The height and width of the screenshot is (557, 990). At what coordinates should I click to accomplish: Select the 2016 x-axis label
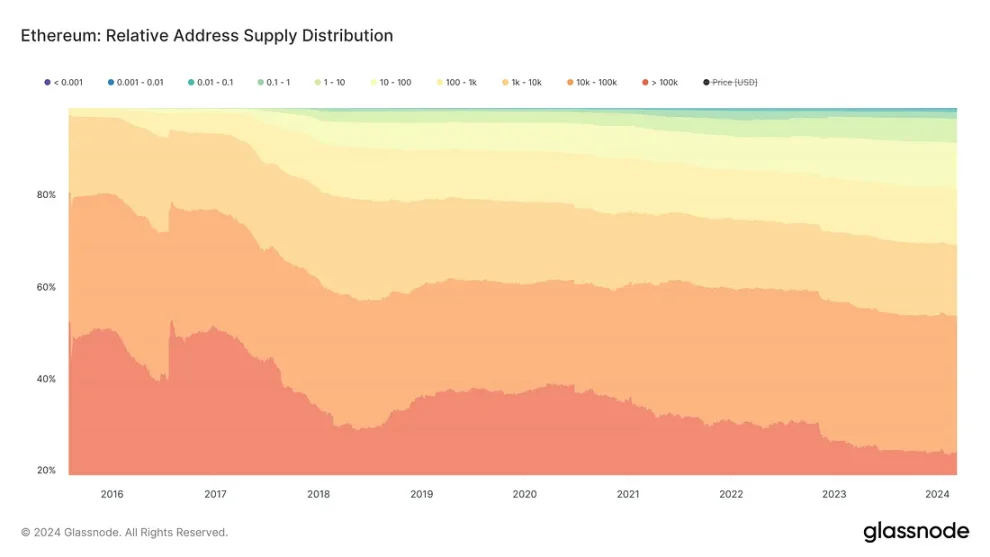[x=112, y=494]
